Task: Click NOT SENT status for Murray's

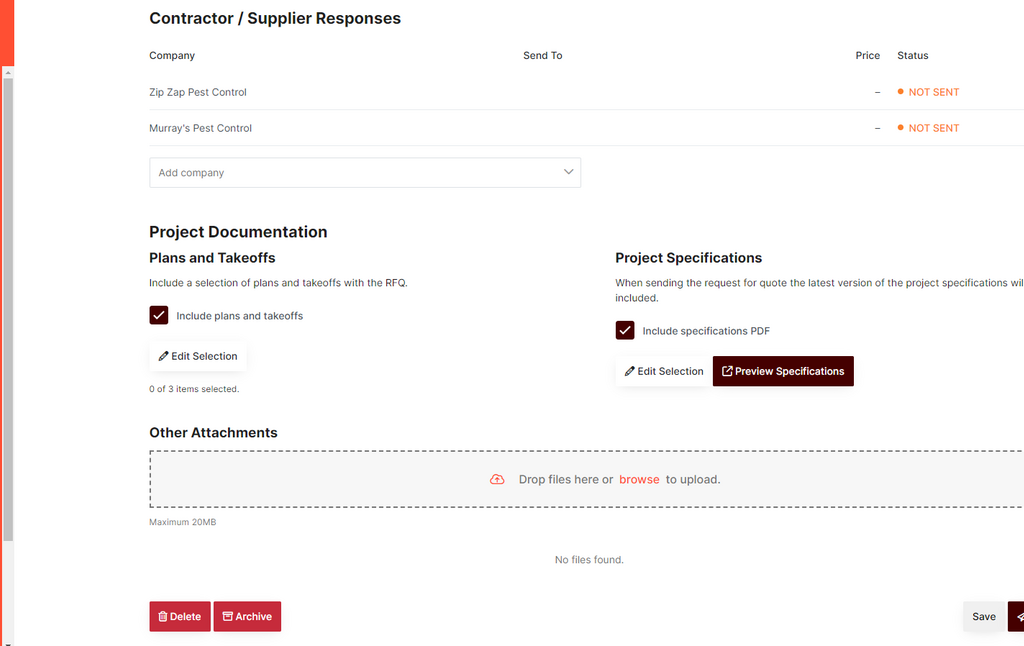Action: coord(933,128)
